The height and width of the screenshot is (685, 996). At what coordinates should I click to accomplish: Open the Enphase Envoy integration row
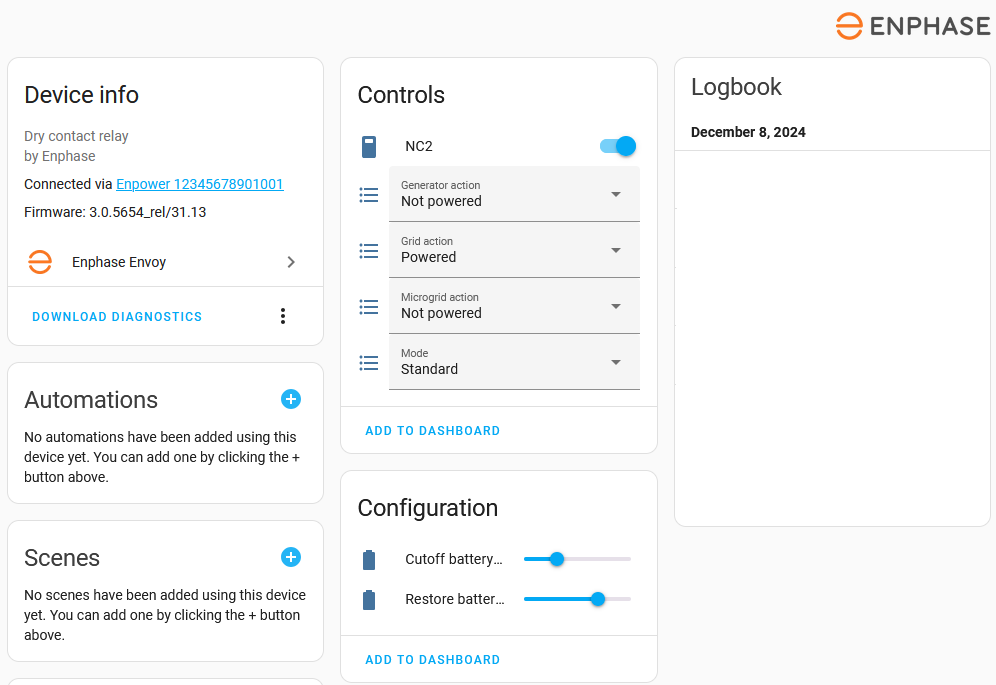tap(165, 262)
